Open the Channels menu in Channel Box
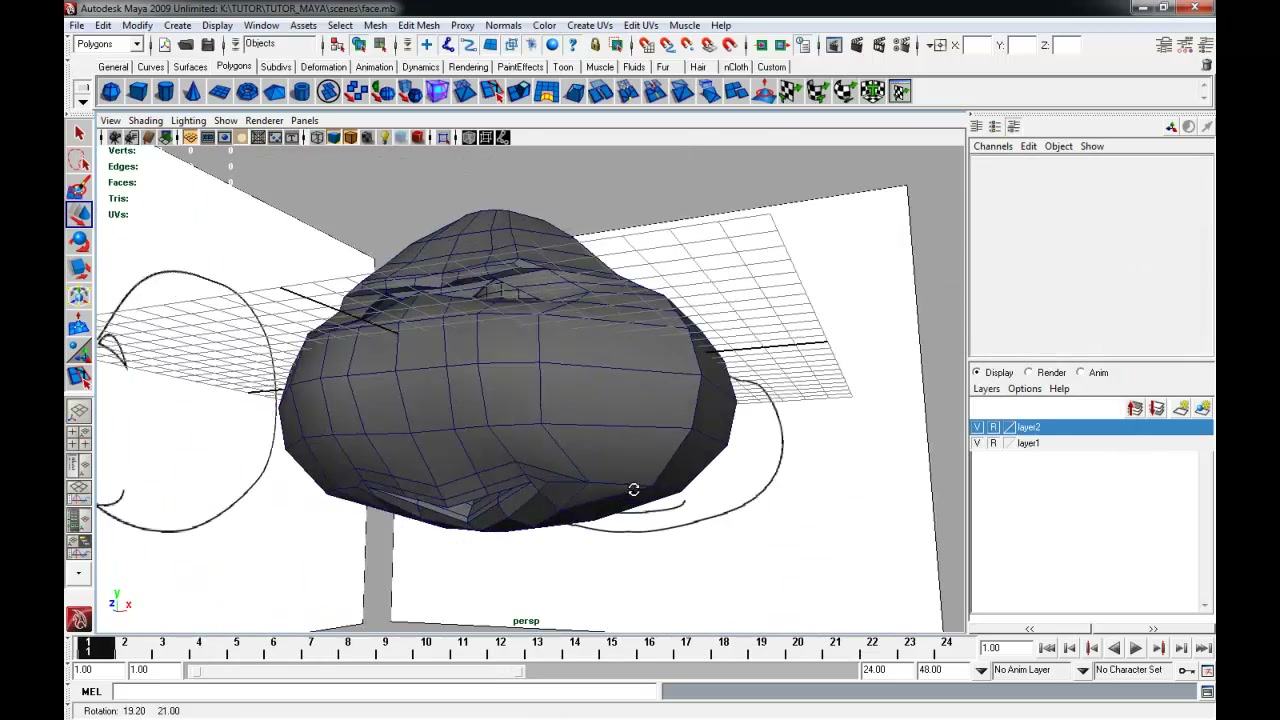 pyautogui.click(x=993, y=147)
